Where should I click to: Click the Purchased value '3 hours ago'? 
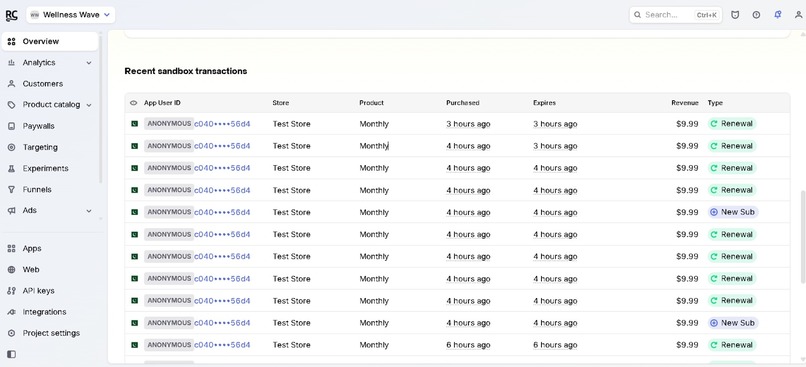[468, 124]
